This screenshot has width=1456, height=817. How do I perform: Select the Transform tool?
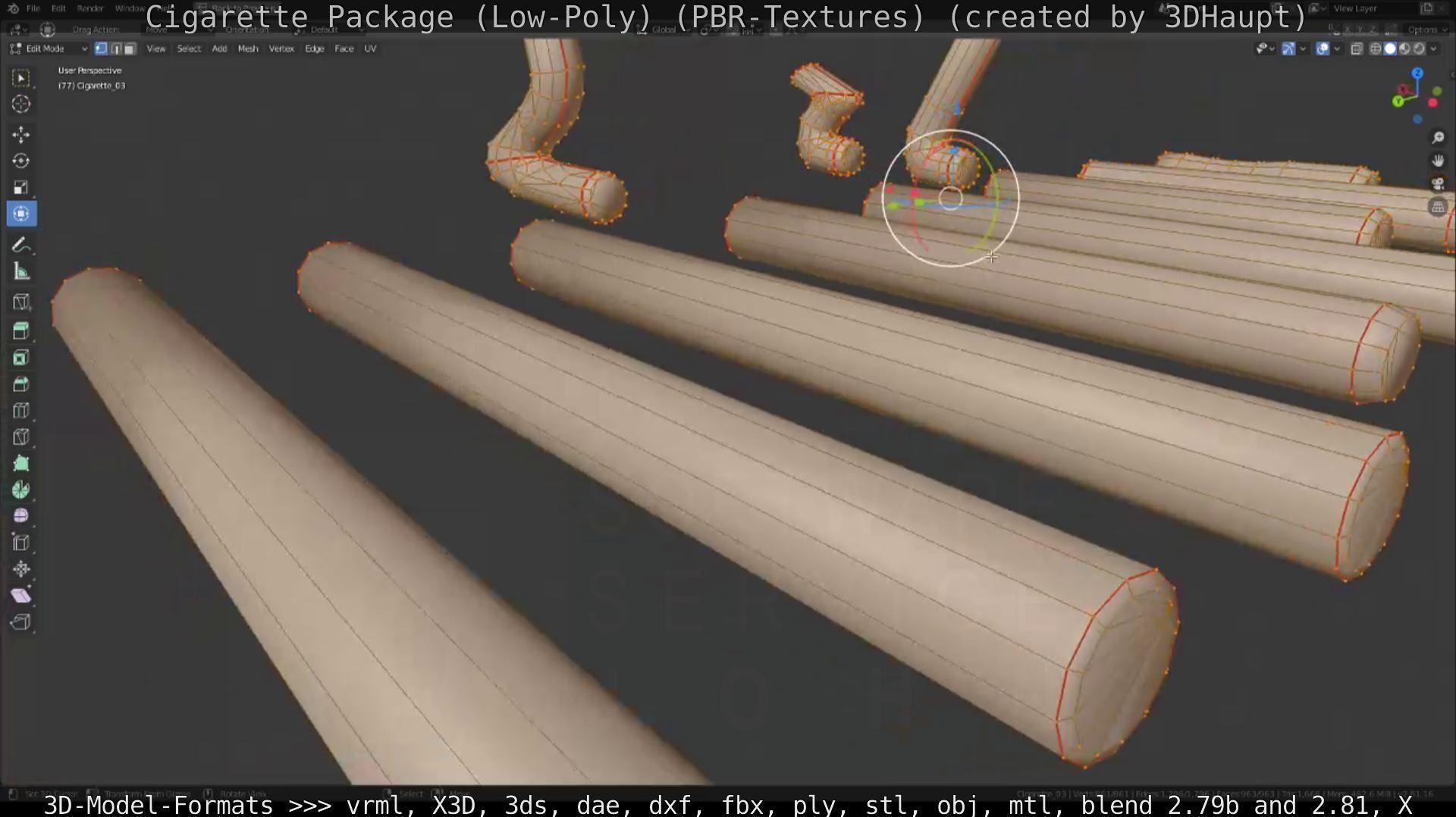pos(21,214)
